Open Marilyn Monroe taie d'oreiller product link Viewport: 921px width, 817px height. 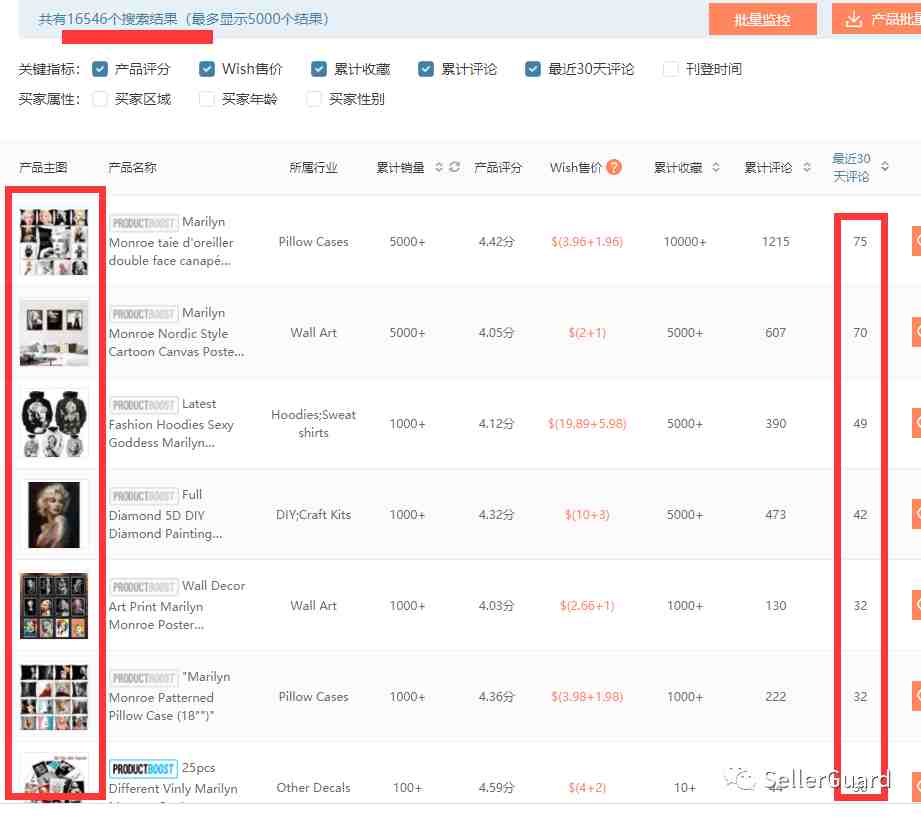click(x=171, y=242)
